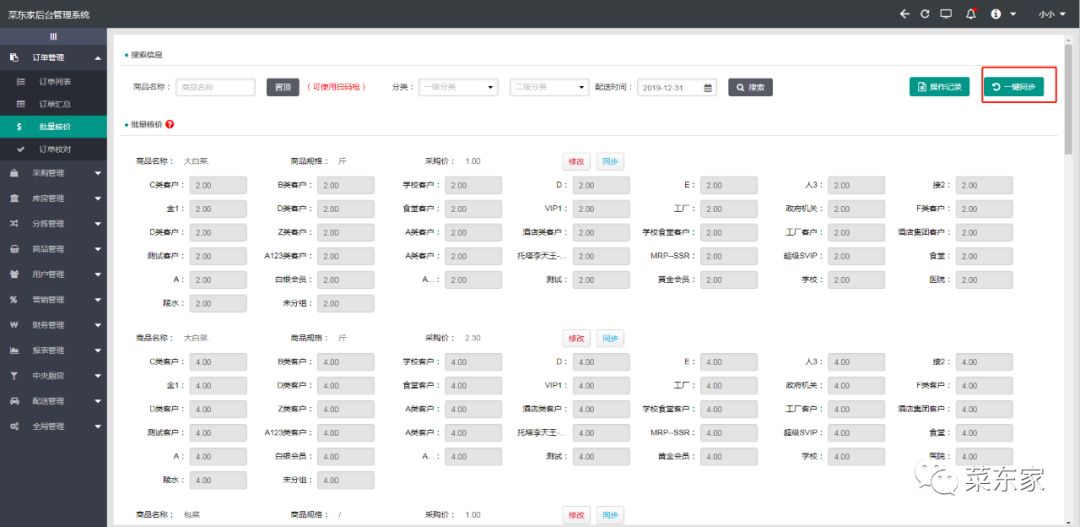Click the VIP1 price field showing 2.00
Viewport: 1080px width, 527px height.
coord(601,209)
